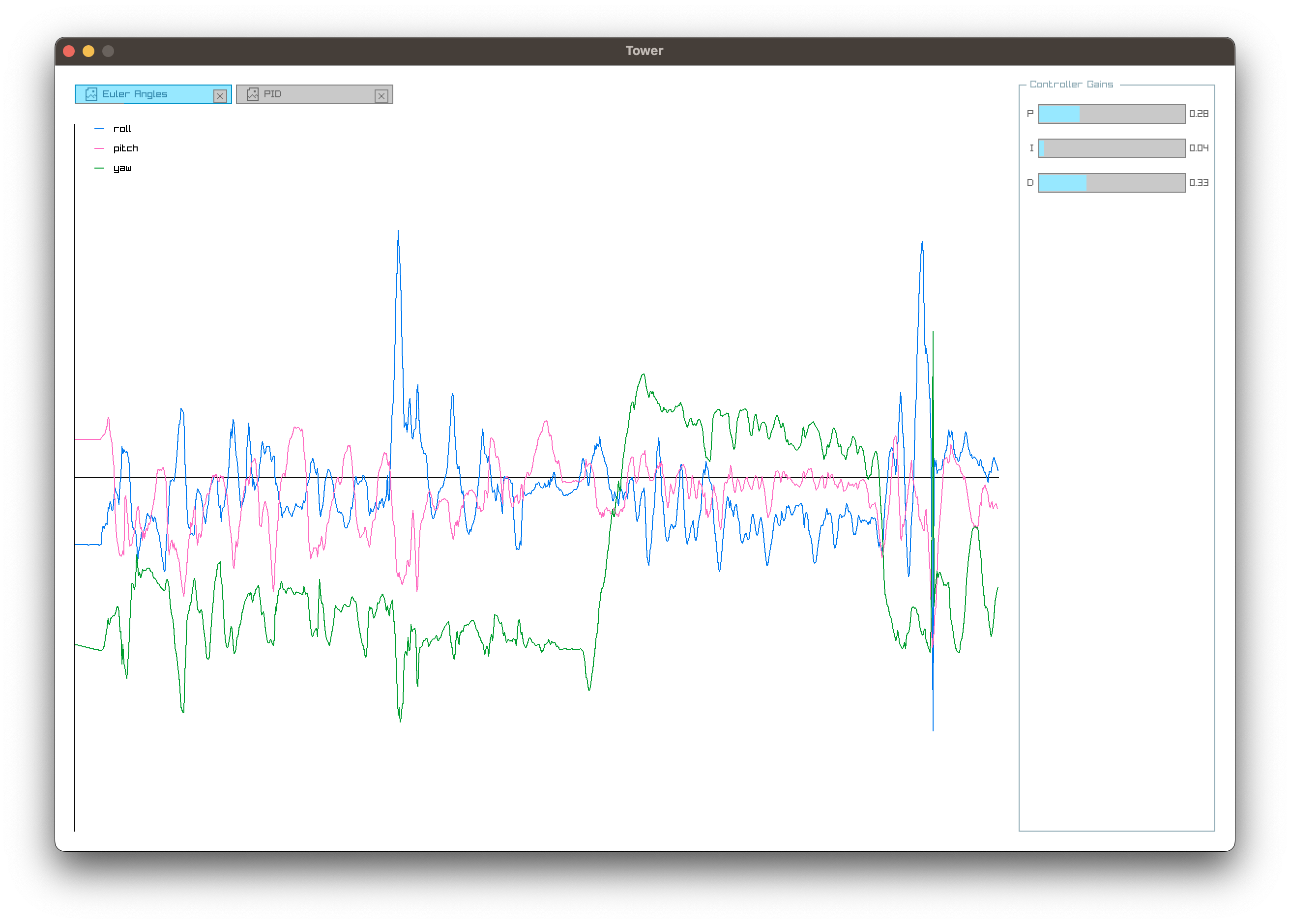Close the Tower window with red button
The width and height of the screenshot is (1290, 924).
69,51
